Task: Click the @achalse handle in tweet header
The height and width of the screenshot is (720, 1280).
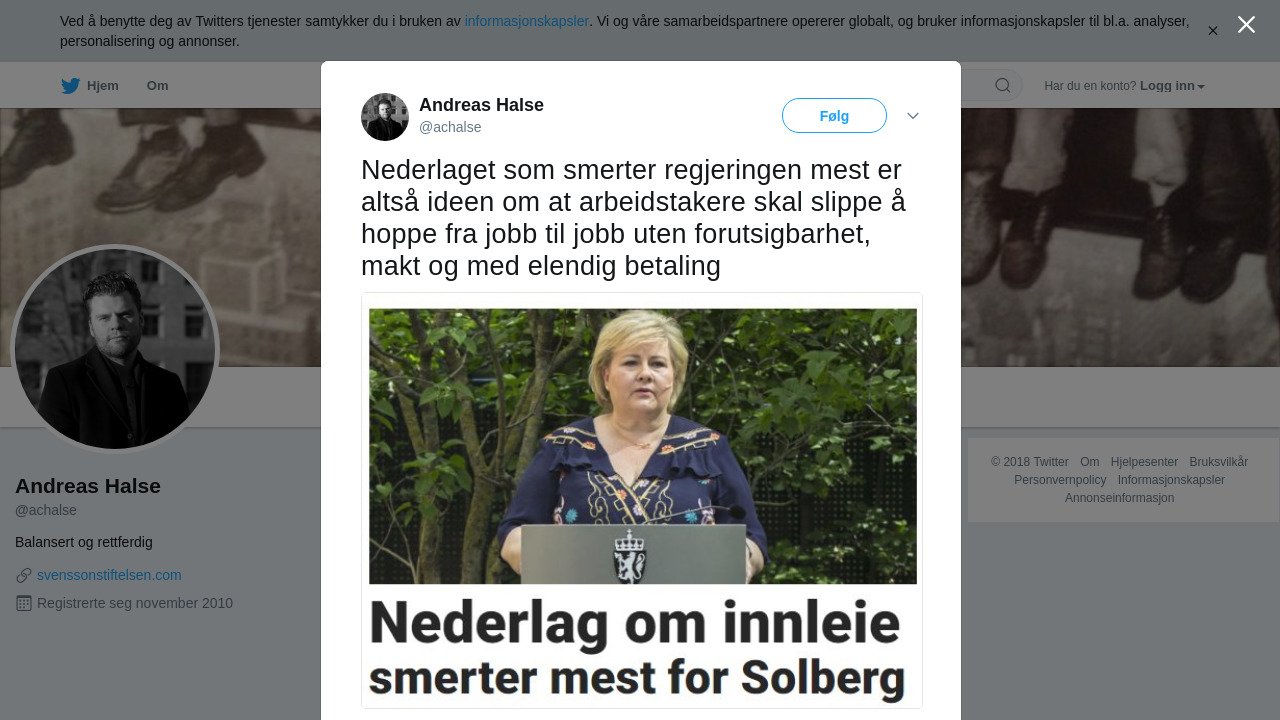Action: [450, 127]
